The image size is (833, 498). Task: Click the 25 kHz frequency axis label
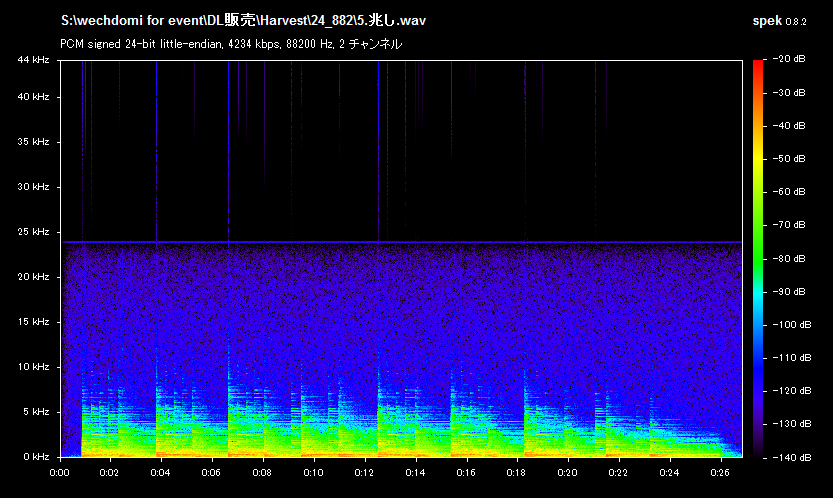[33, 232]
